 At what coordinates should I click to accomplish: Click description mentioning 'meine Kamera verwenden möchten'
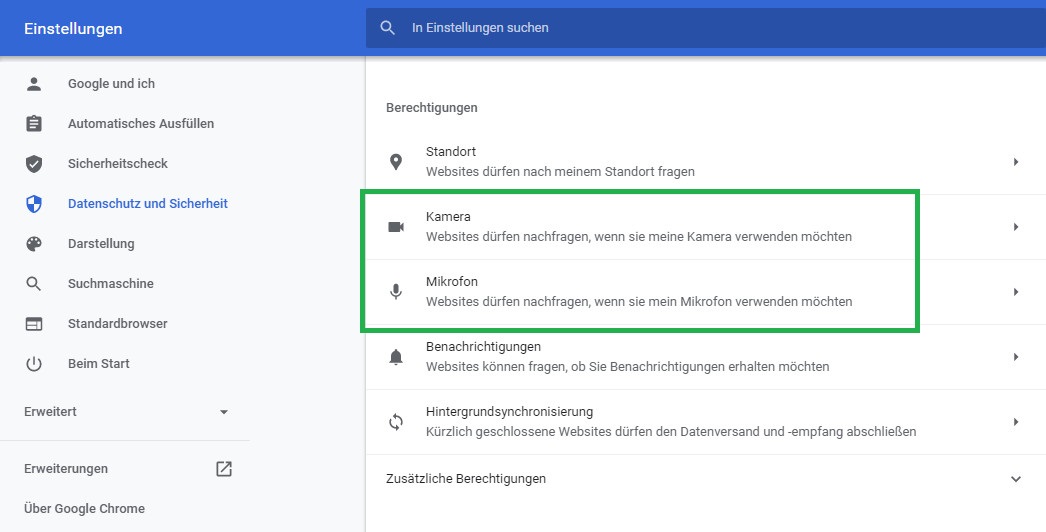pyautogui.click(x=639, y=236)
